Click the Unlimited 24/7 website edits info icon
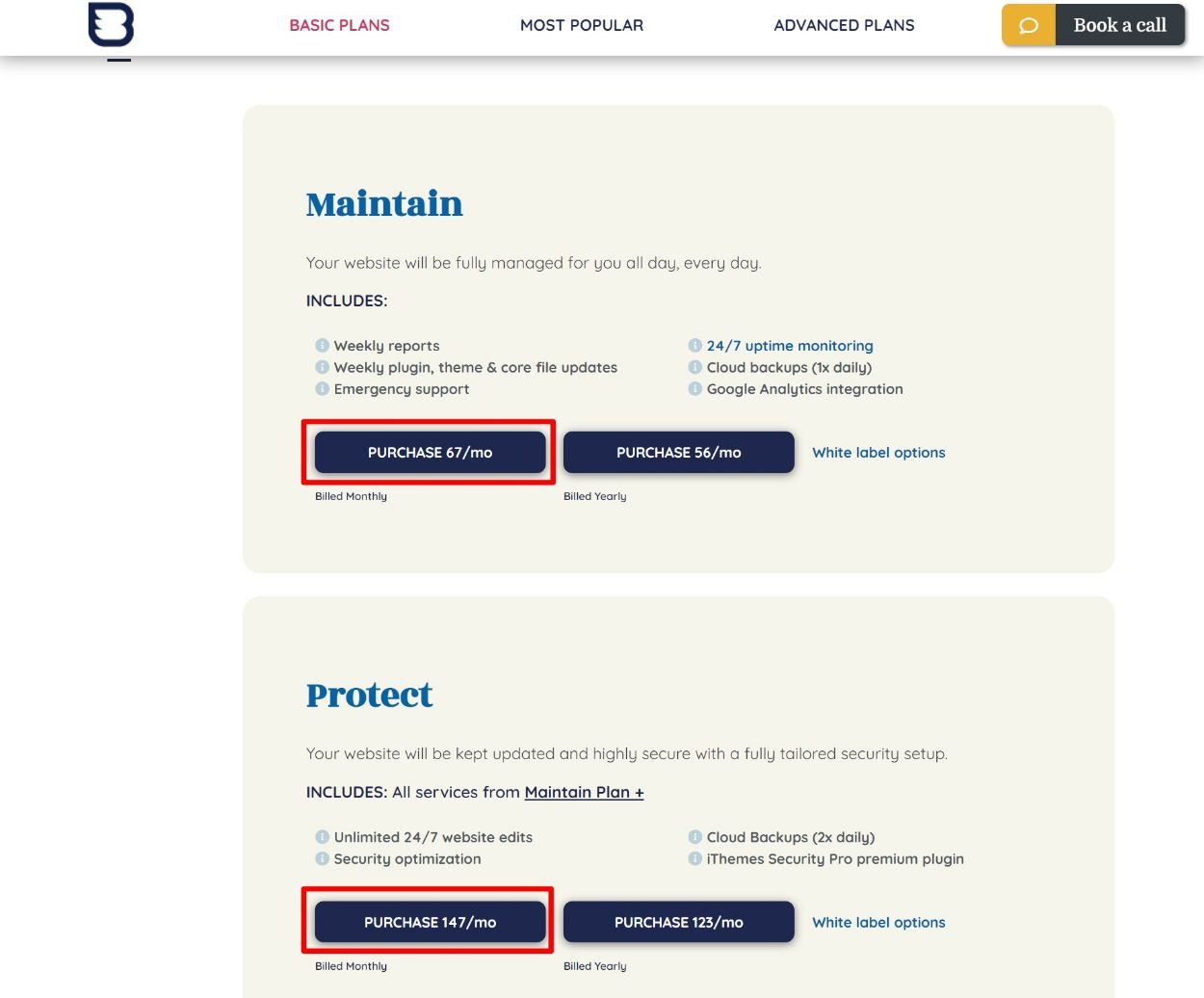Screen dimensions: 1204x998 pyautogui.click(x=322, y=837)
